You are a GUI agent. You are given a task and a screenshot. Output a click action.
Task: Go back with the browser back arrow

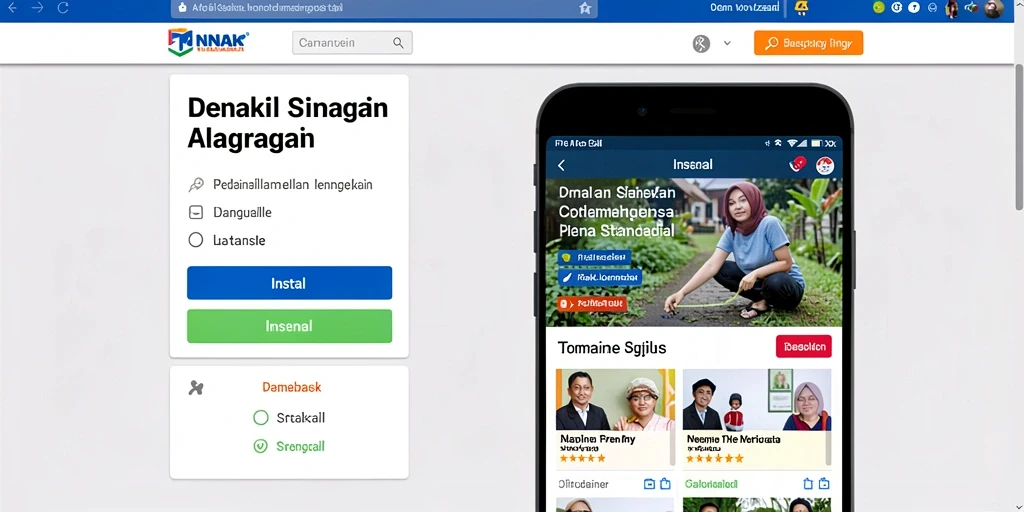12,8
